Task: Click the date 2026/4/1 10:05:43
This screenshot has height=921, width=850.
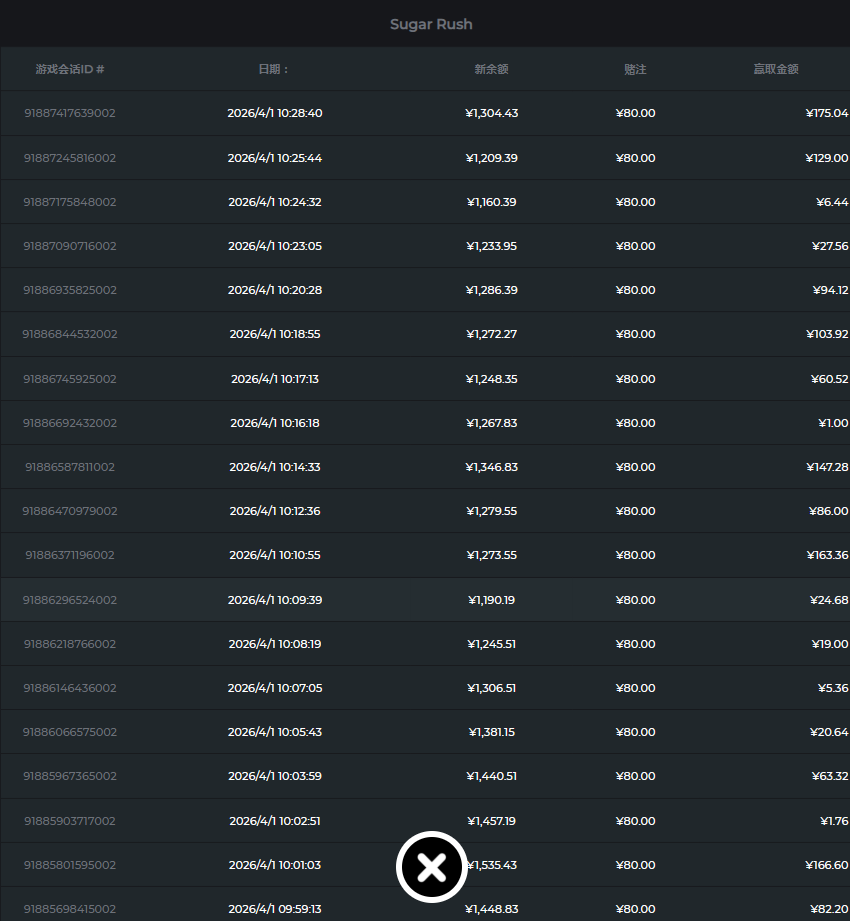Action: point(275,732)
